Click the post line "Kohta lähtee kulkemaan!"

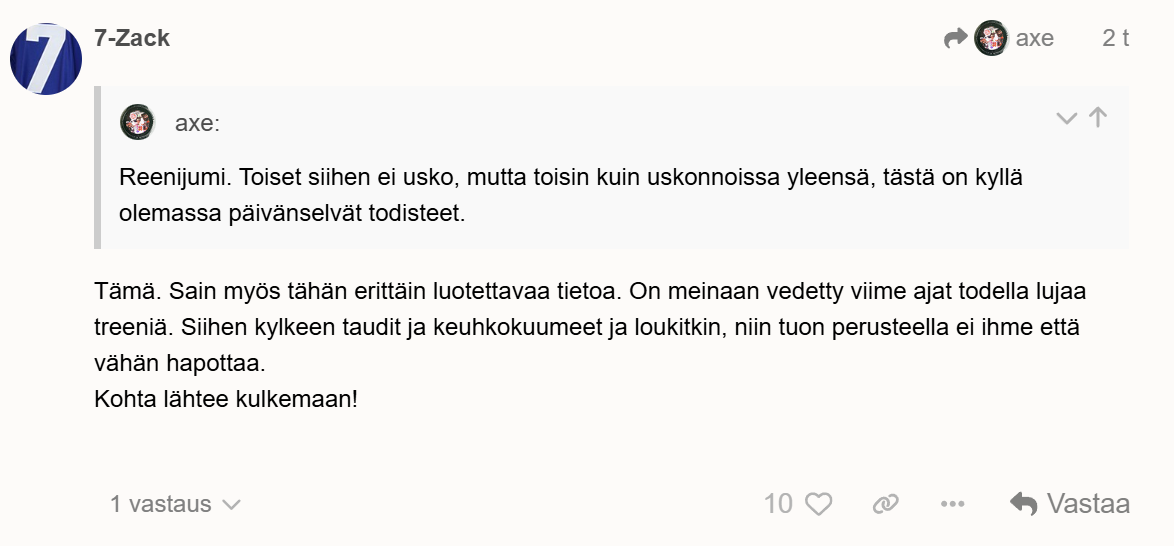(225, 398)
